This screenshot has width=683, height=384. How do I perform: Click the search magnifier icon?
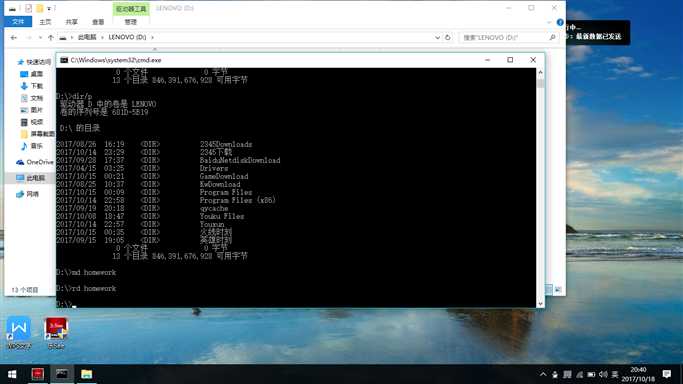[552, 38]
